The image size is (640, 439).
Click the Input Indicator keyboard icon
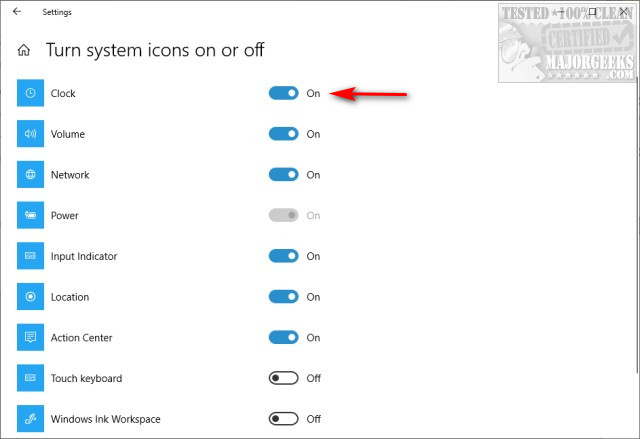click(30, 256)
